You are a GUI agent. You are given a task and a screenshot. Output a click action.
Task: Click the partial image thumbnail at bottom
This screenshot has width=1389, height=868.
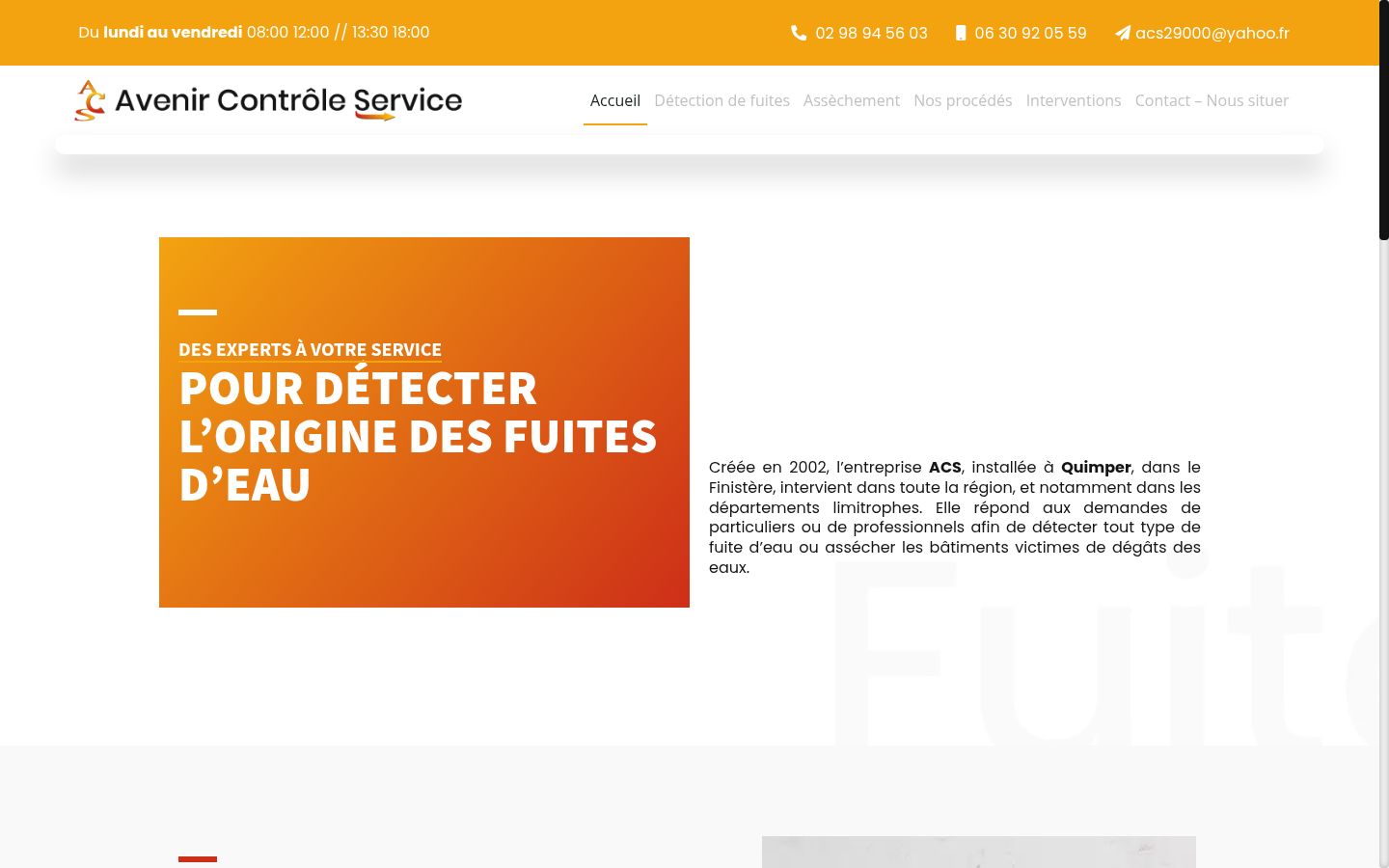979,852
